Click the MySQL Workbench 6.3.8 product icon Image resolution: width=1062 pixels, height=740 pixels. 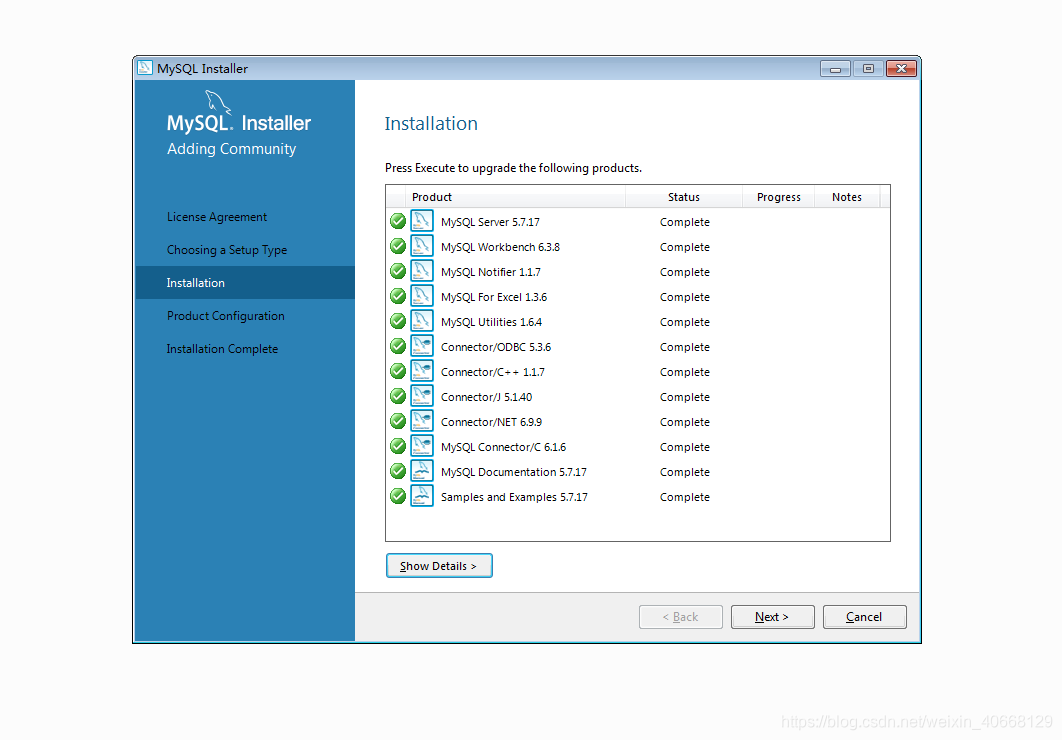[x=421, y=246]
